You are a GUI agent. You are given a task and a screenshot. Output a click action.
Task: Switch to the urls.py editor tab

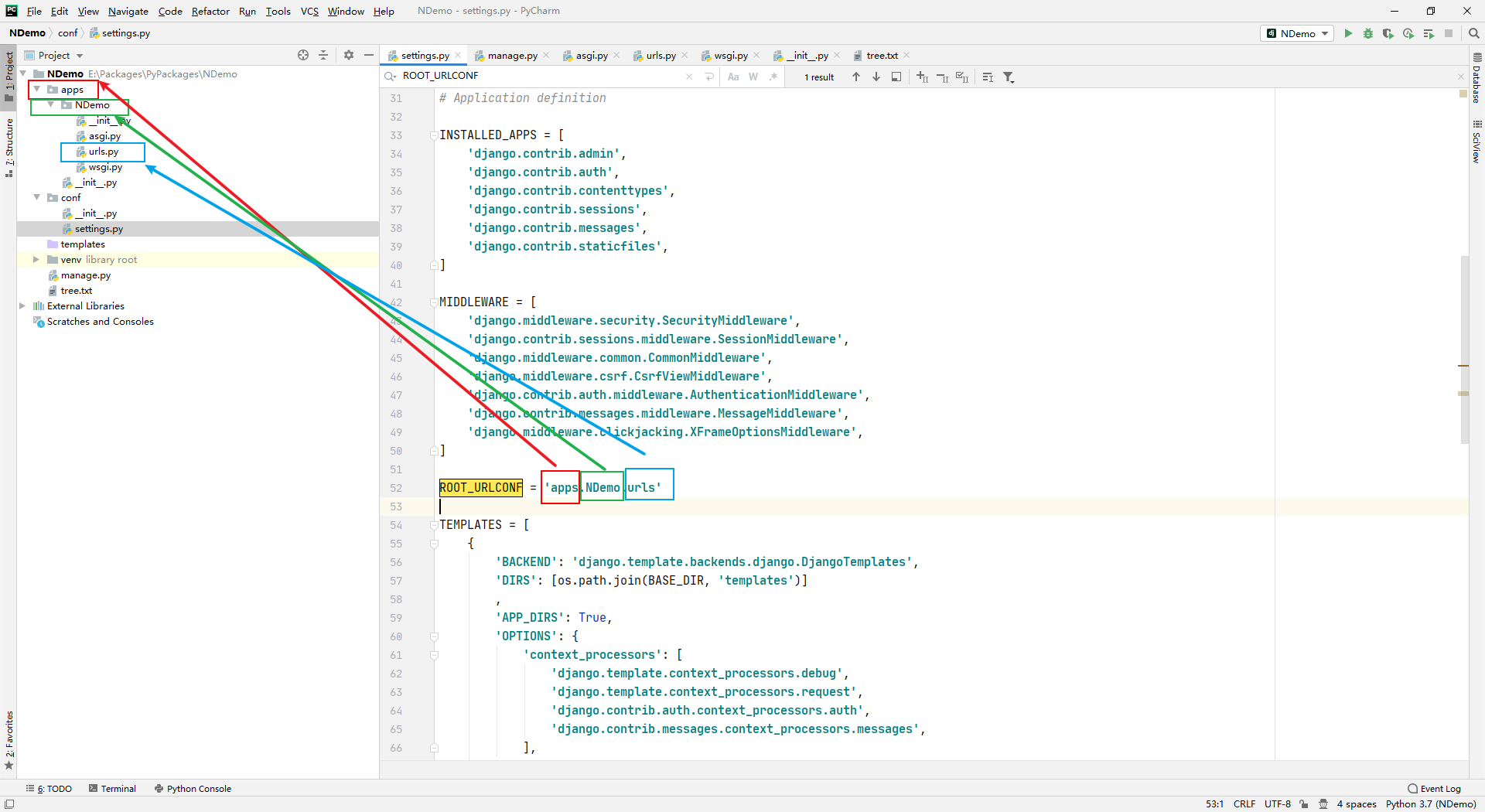(661, 56)
